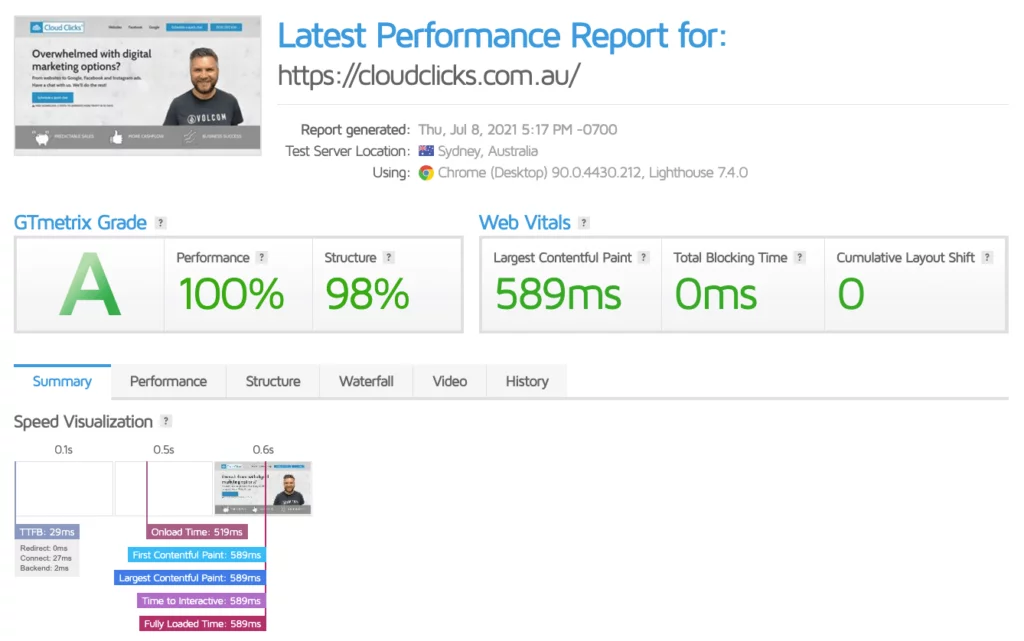Screen dimensions: 1024x641
Task: Click help icon for Total Blocking Time
Action: [x=800, y=258]
